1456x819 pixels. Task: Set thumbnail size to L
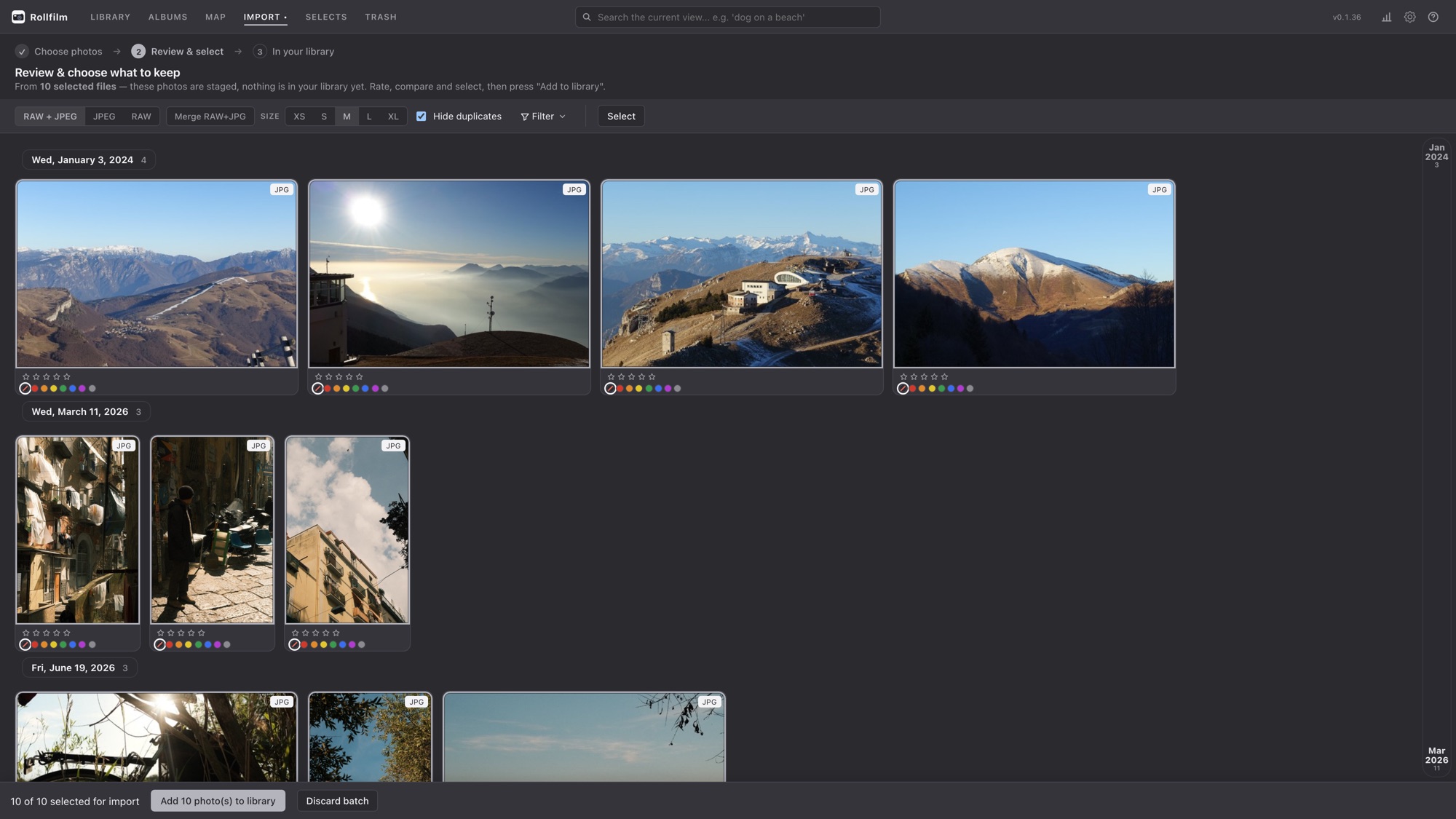click(x=369, y=116)
